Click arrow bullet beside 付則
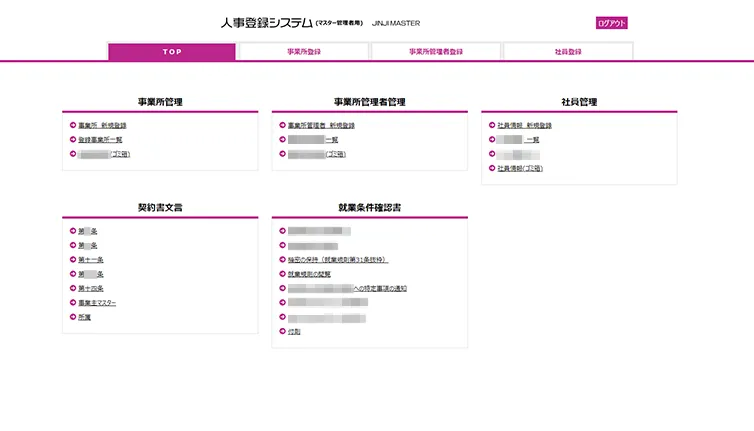Viewport: 754px width, 431px height. (283, 331)
